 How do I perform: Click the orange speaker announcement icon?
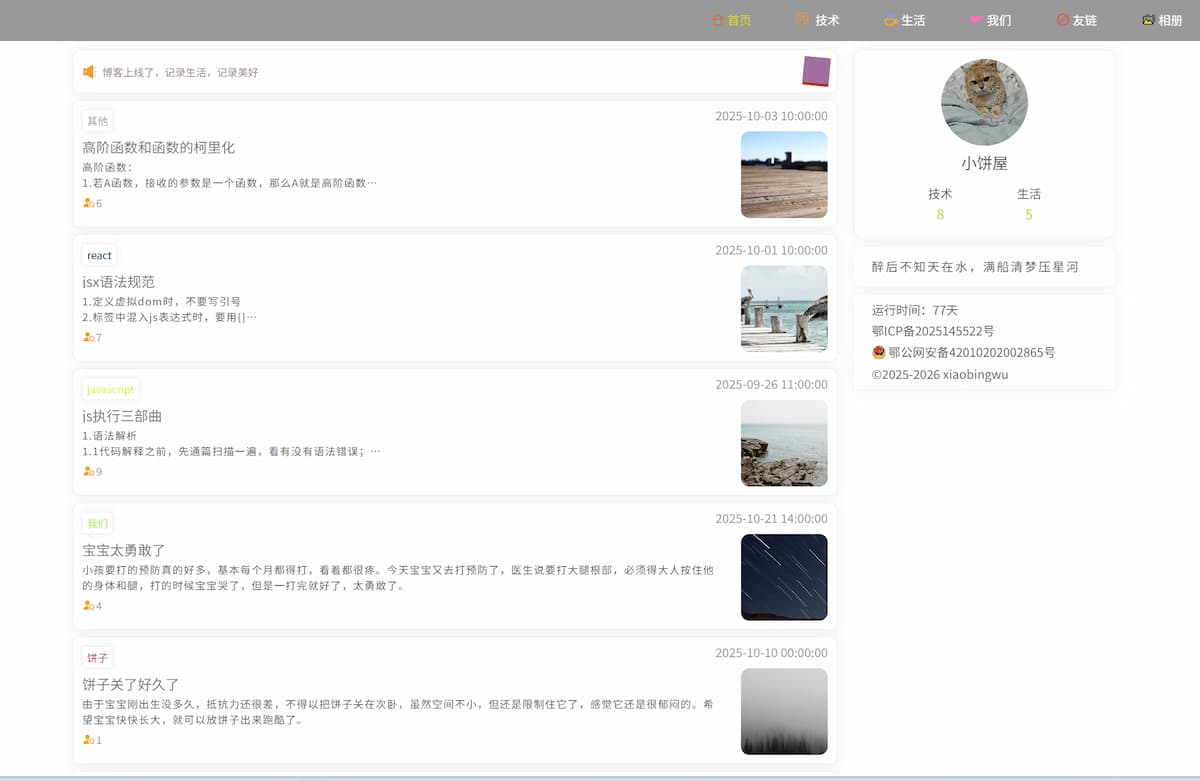tap(89, 72)
